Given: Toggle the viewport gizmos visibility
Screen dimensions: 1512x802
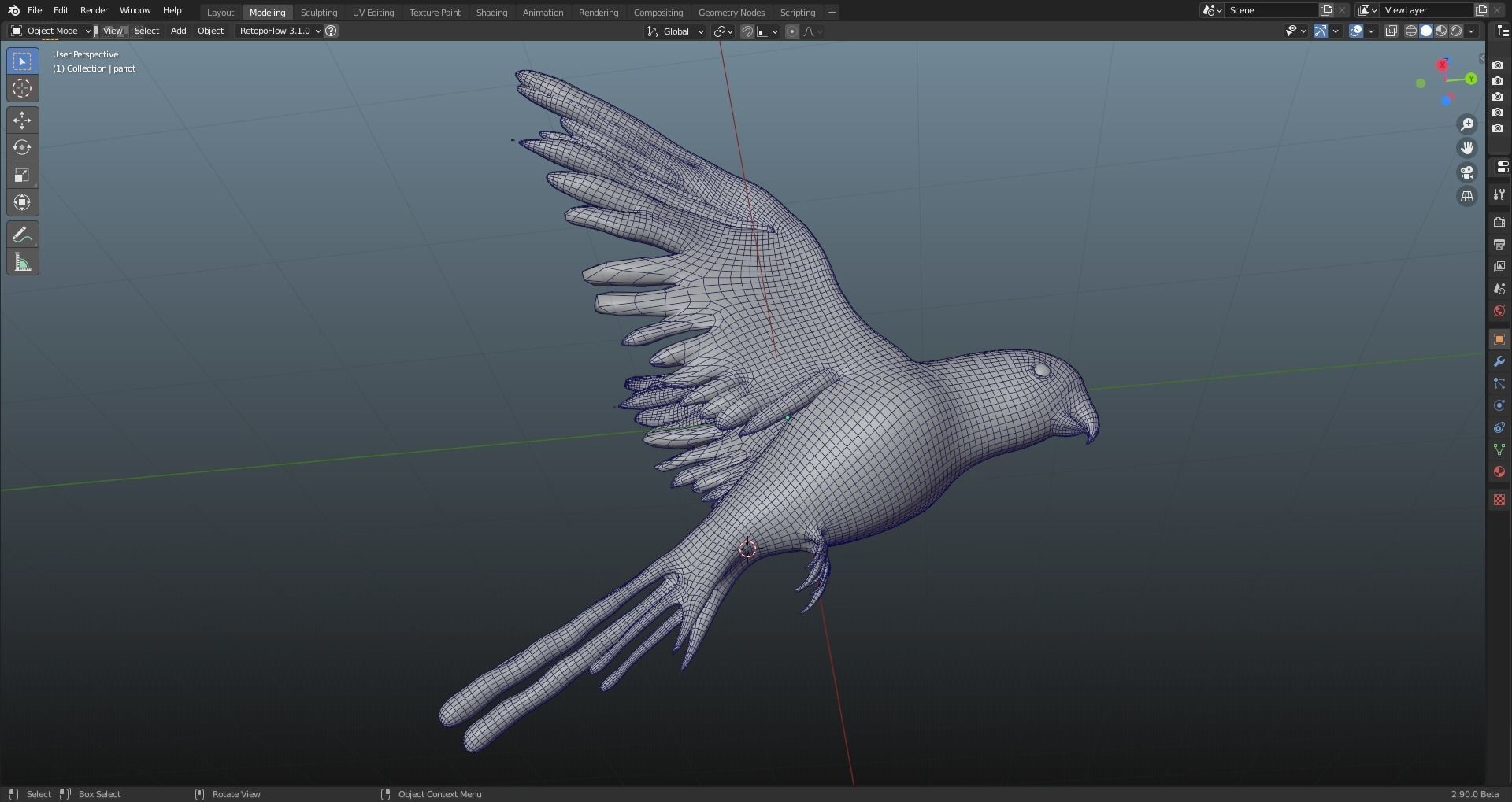Looking at the screenshot, I should point(1321,31).
